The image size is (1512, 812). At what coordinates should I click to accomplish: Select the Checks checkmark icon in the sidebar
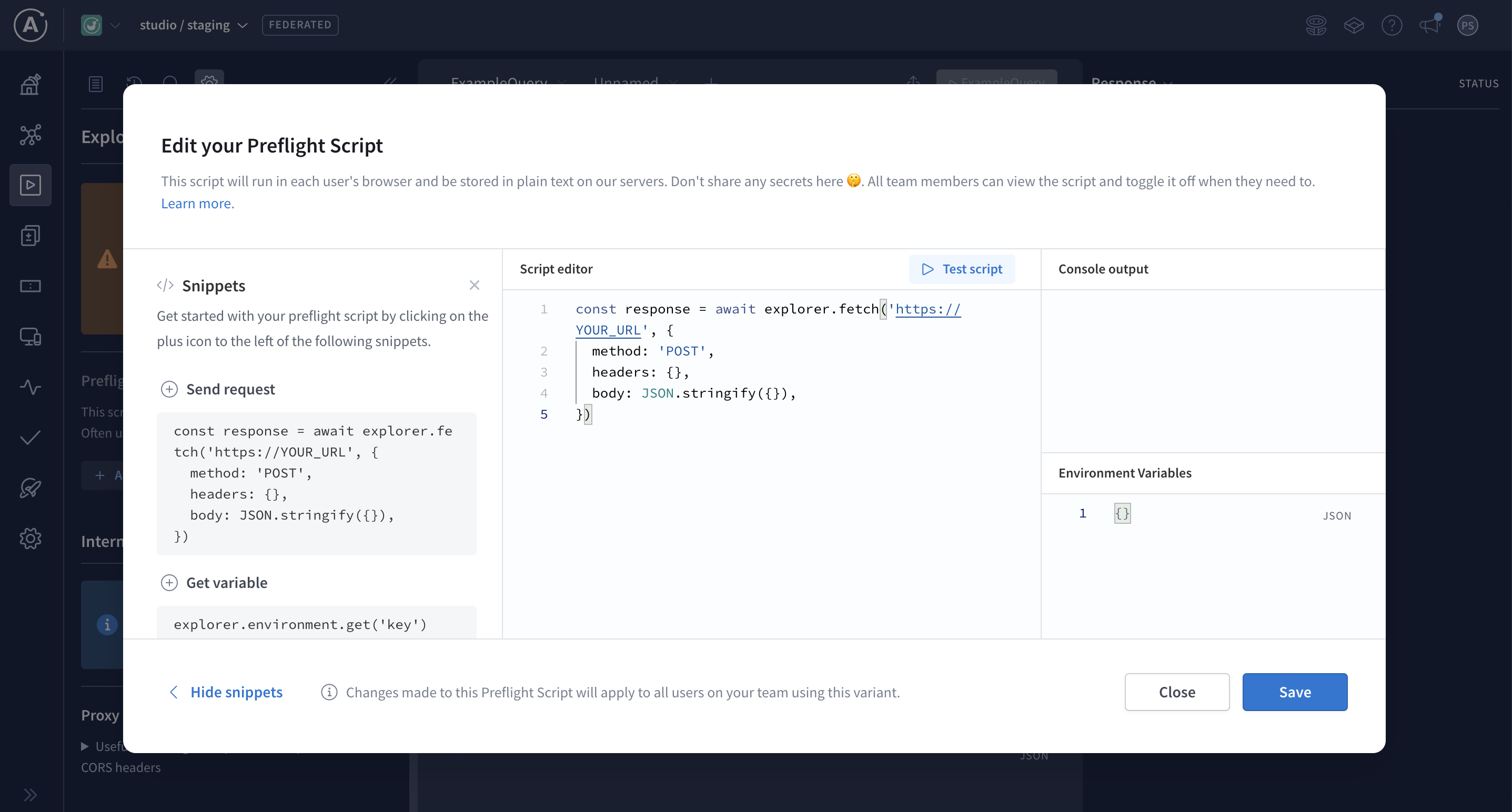click(31, 437)
